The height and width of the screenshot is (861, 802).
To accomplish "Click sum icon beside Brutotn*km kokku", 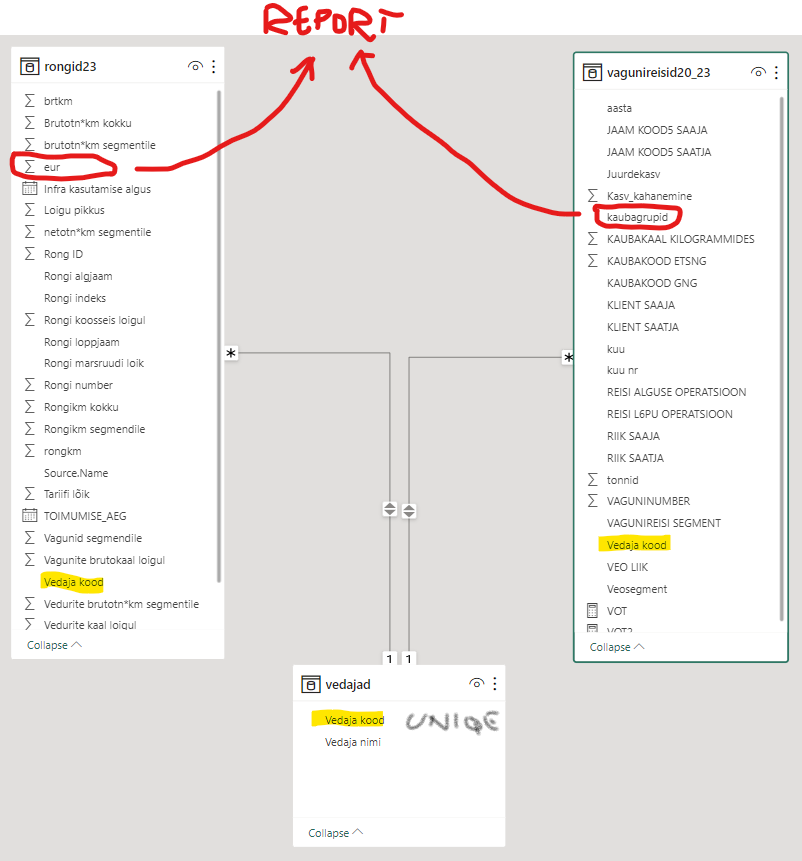I will (30, 122).
